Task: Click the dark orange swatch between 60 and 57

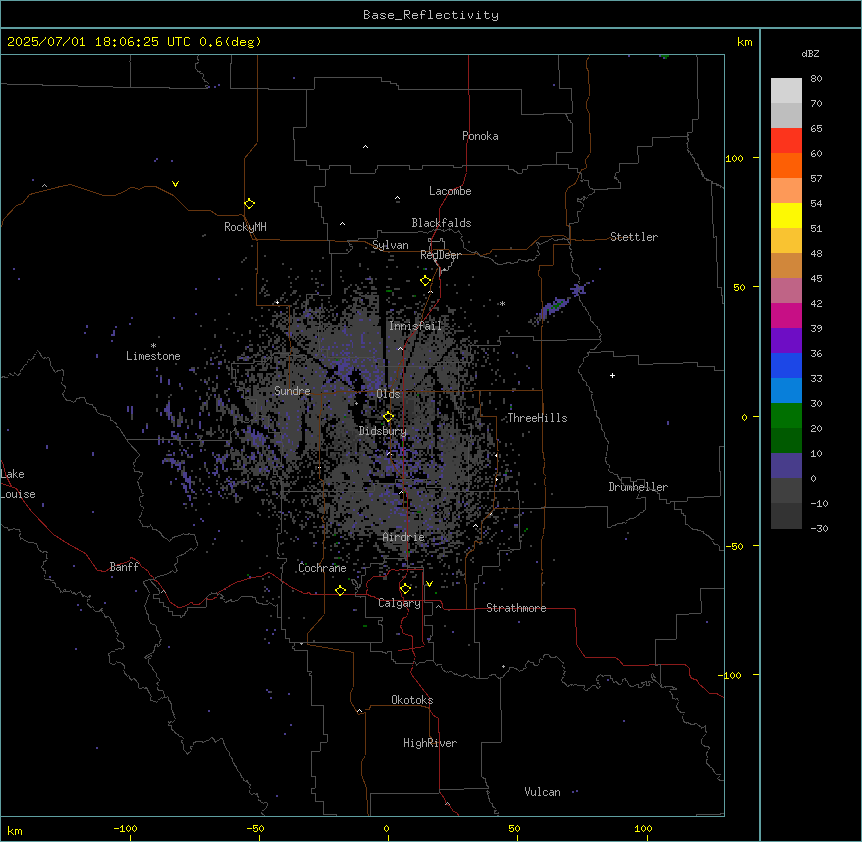Action: [786, 165]
